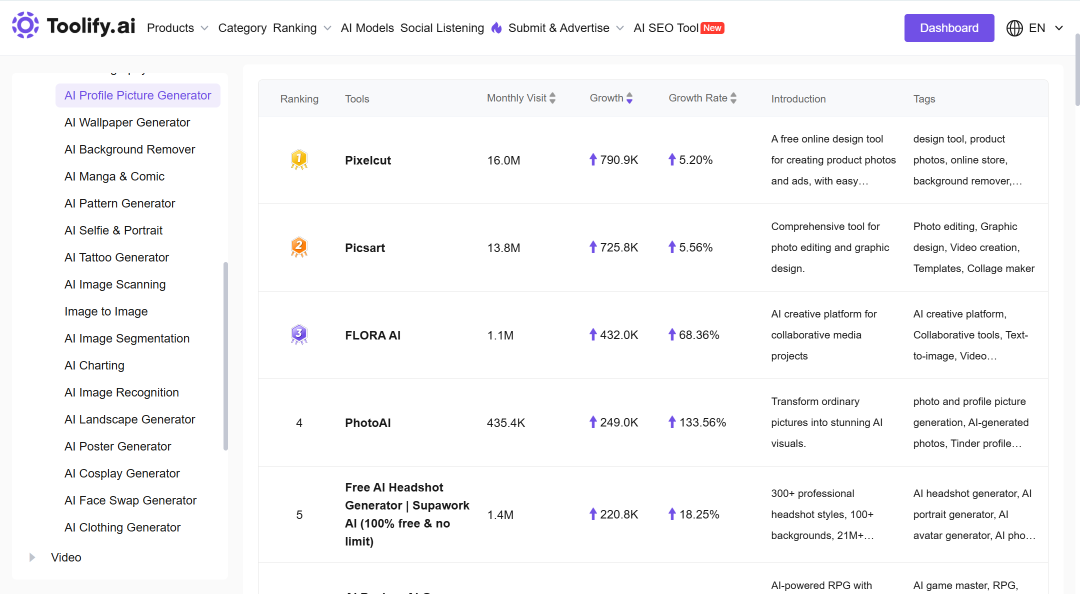1080x594 pixels.
Task: Open the AI SEO Tool New link
Action: 678,28
